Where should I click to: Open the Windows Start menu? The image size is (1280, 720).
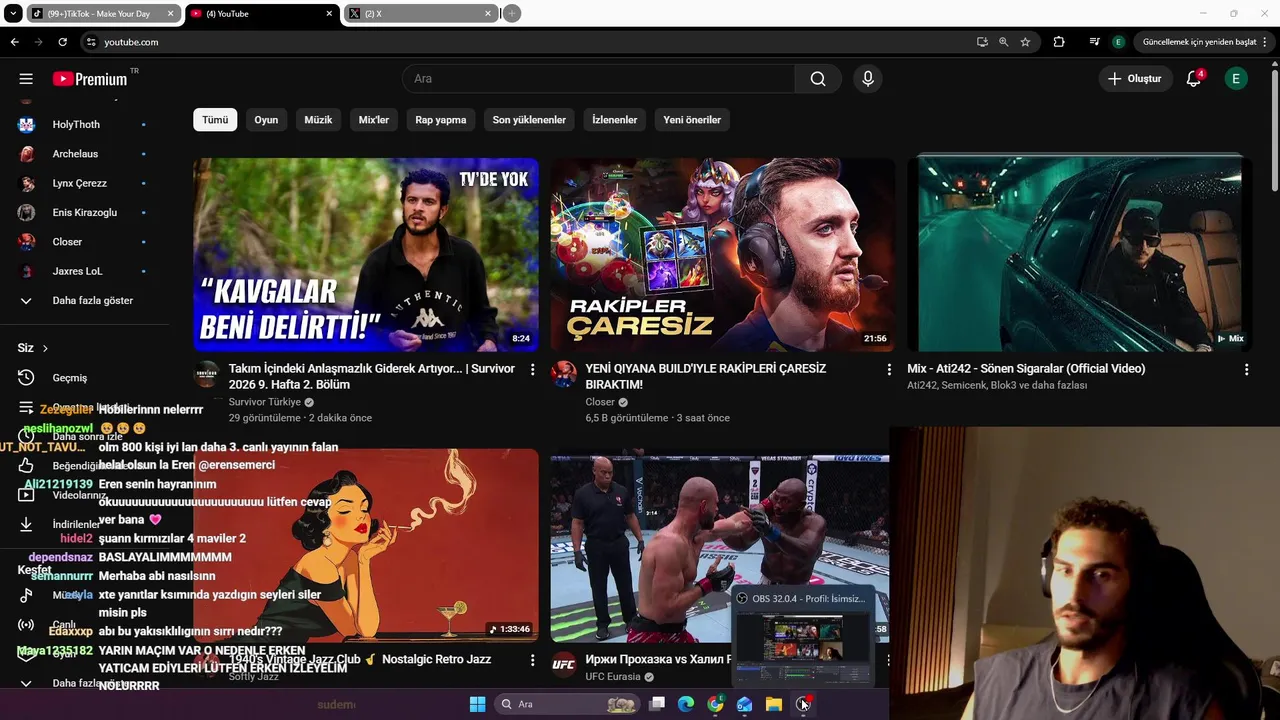coord(477,704)
